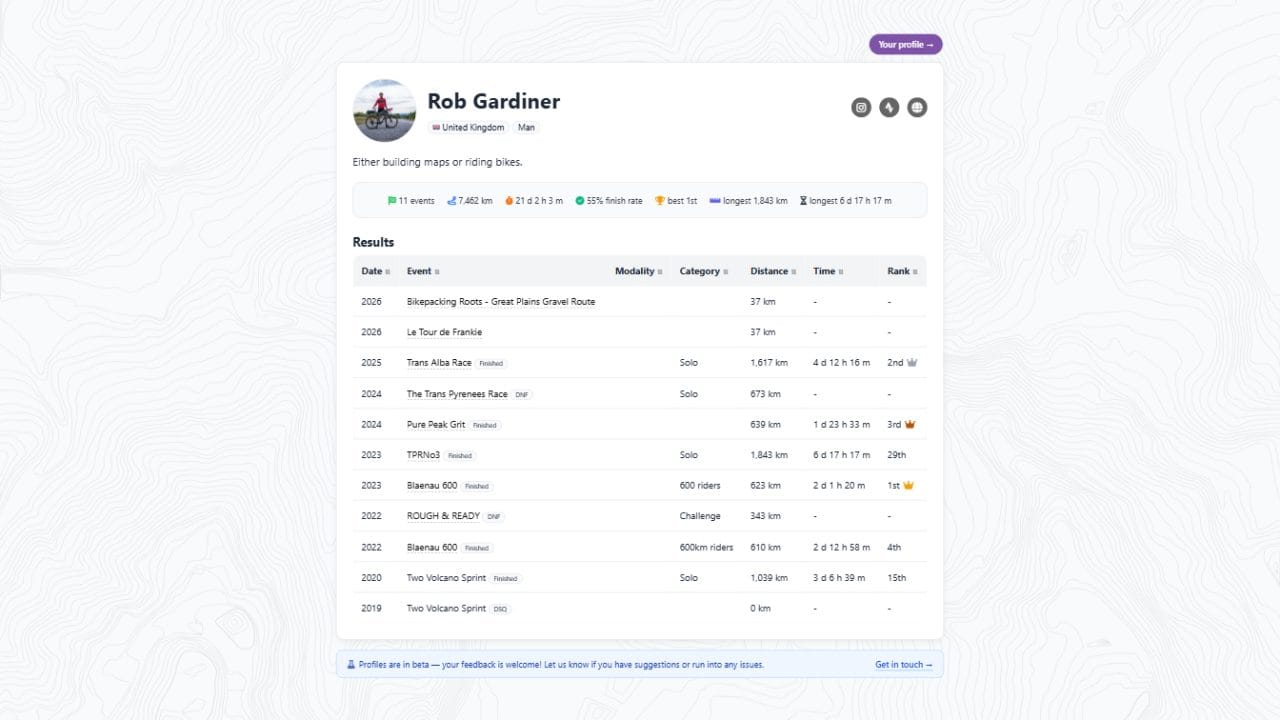1280x720 pixels.
Task: Click the green flag events icon
Action: coord(392,201)
